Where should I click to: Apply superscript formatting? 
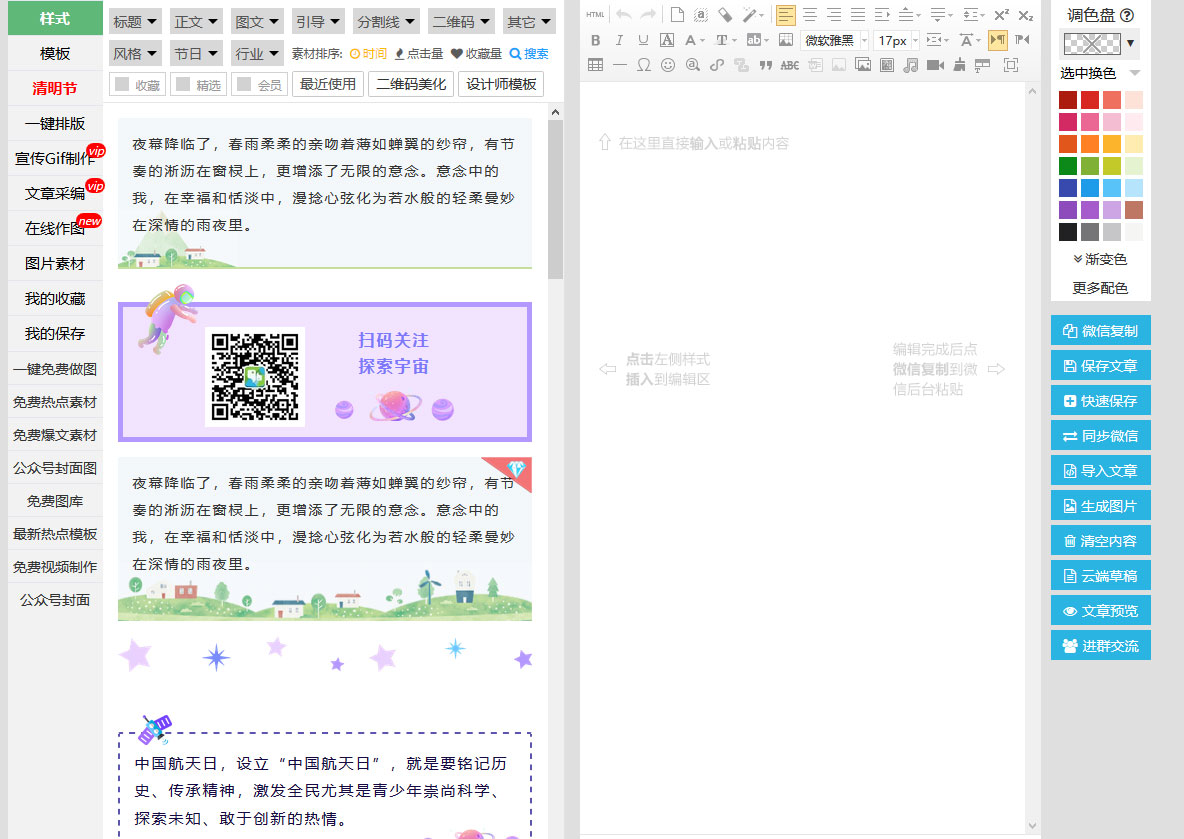[x=1001, y=15]
